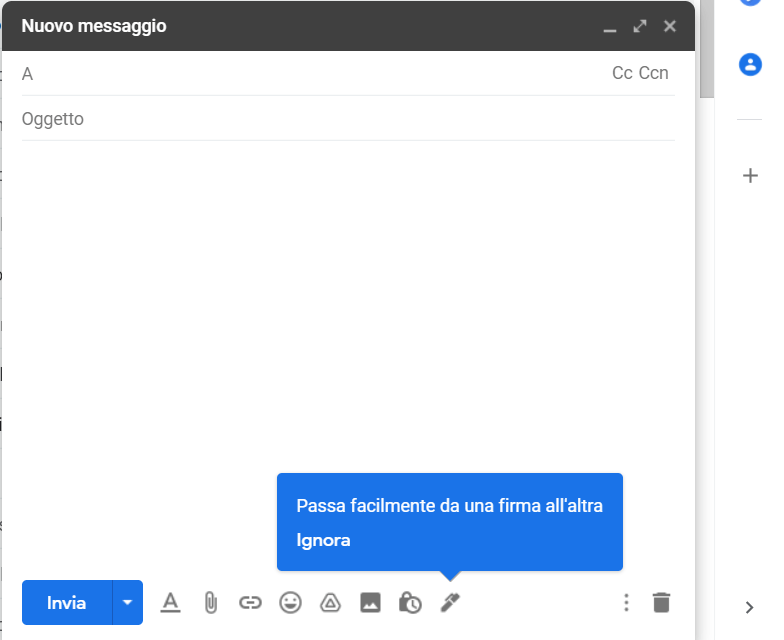This screenshot has width=784, height=640.
Task: Toggle confidential mode lock-clock icon
Action: tap(410, 602)
